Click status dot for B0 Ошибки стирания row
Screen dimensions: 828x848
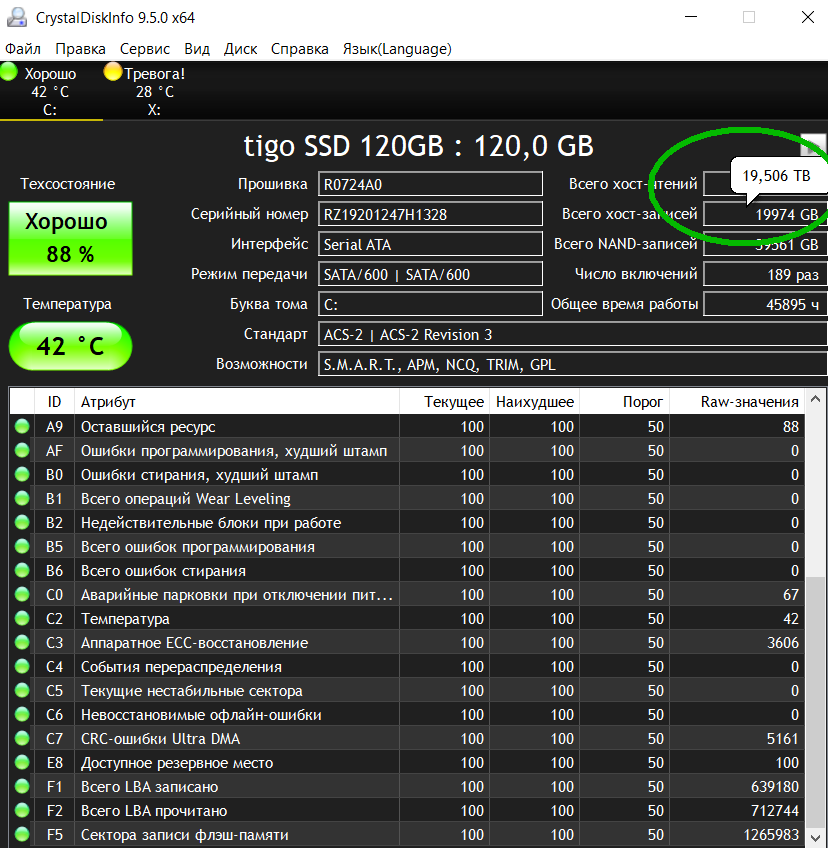point(22,474)
